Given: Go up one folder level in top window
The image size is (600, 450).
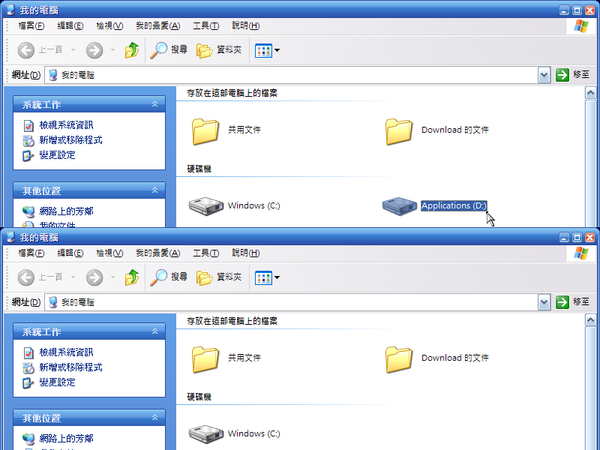Looking at the screenshot, I should tap(132, 50).
